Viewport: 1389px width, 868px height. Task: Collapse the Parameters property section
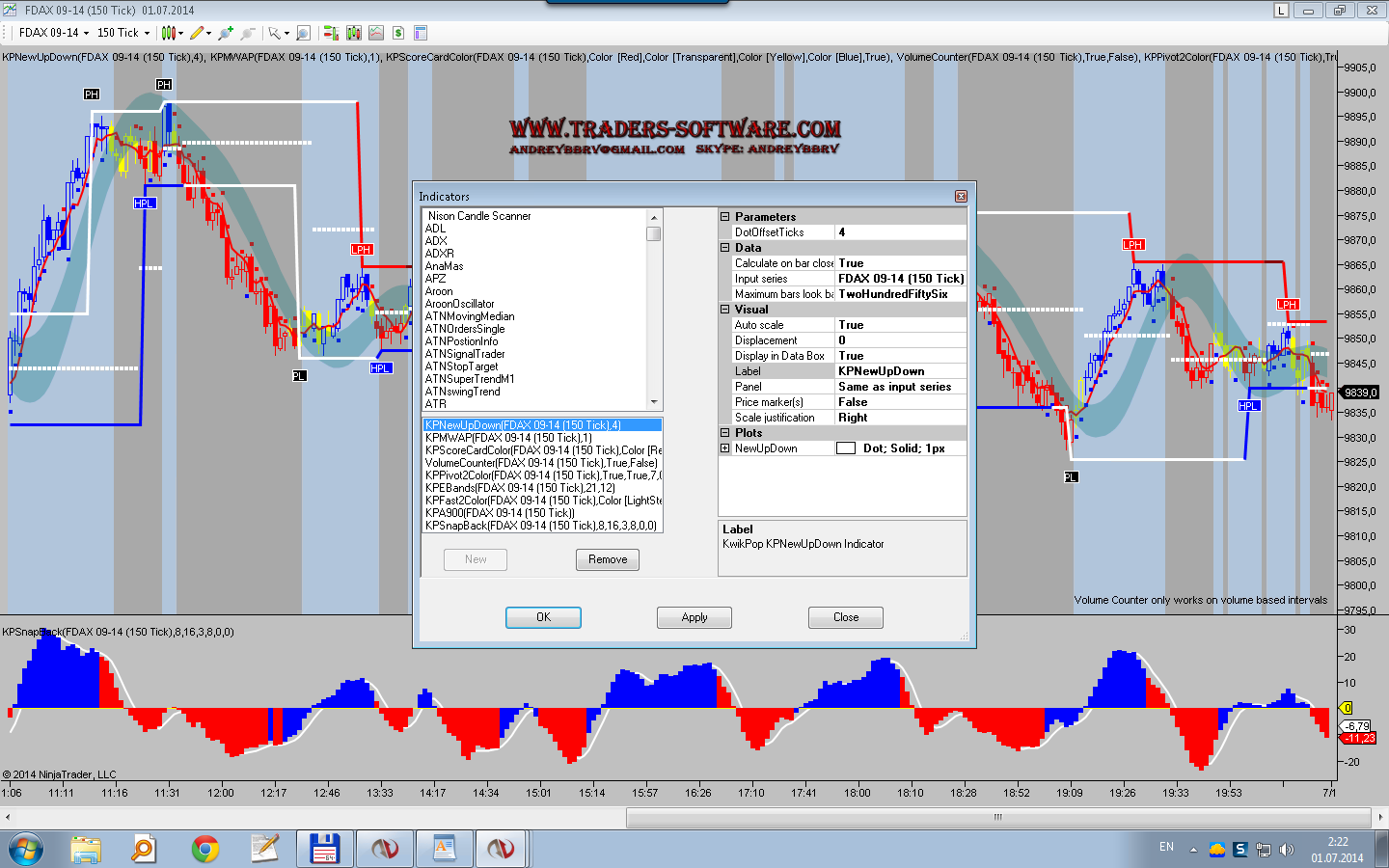tap(725, 217)
